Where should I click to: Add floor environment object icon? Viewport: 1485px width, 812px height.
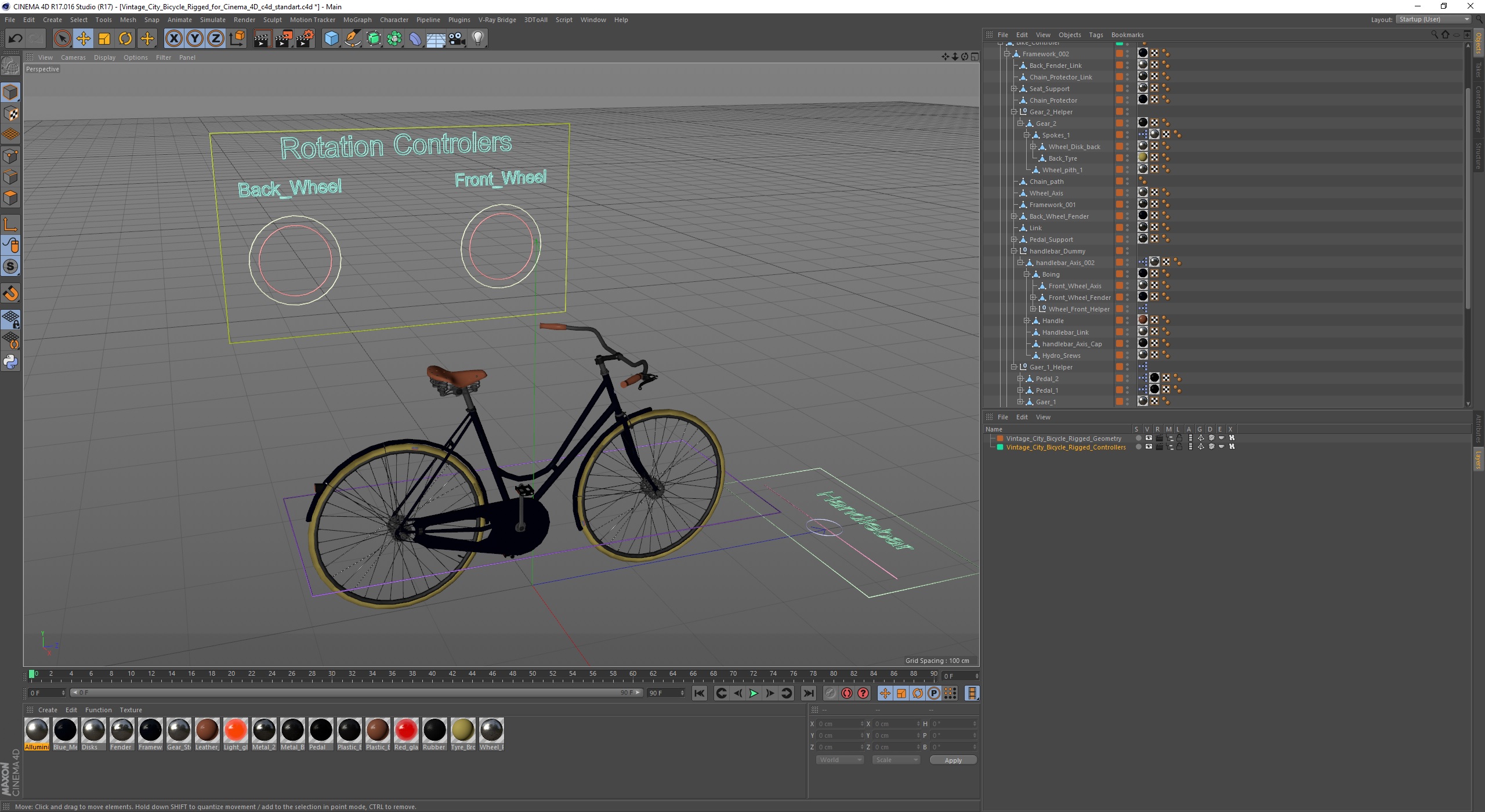pos(436,39)
